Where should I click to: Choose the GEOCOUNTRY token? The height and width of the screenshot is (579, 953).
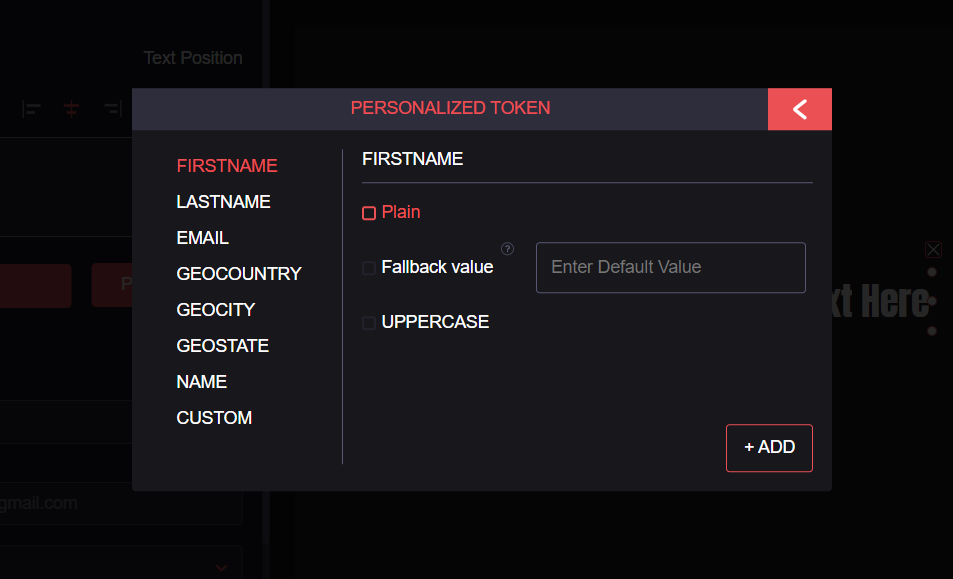coord(239,274)
